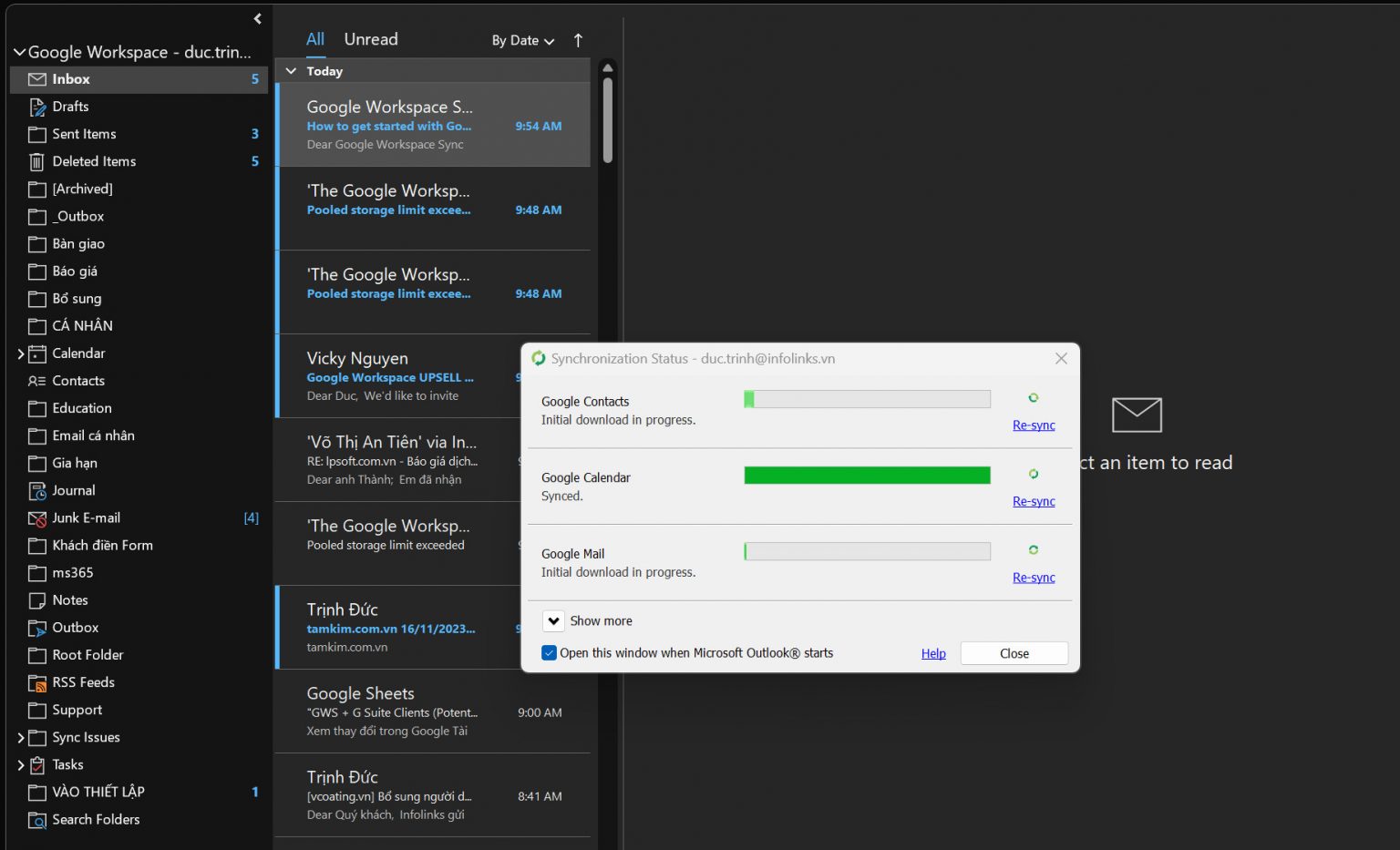Click Re-sync for Google Calendar
This screenshot has width=1400, height=850.
[x=1034, y=502]
